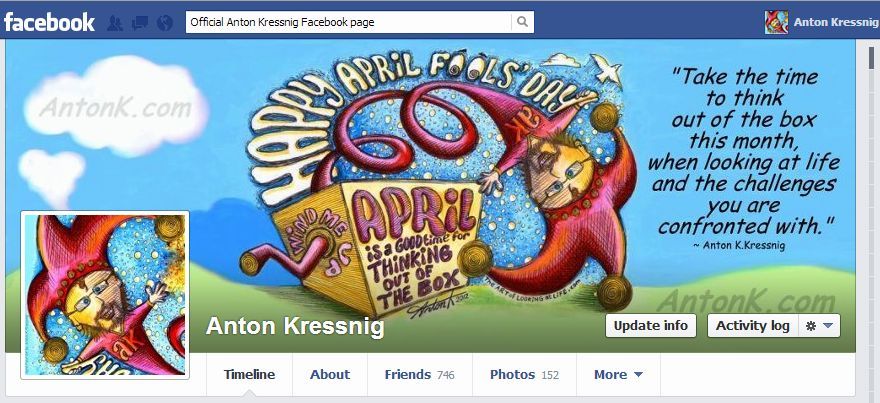This screenshot has height=403, width=880.
Task: Open the About tab
Action: click(x=330, y=374)
